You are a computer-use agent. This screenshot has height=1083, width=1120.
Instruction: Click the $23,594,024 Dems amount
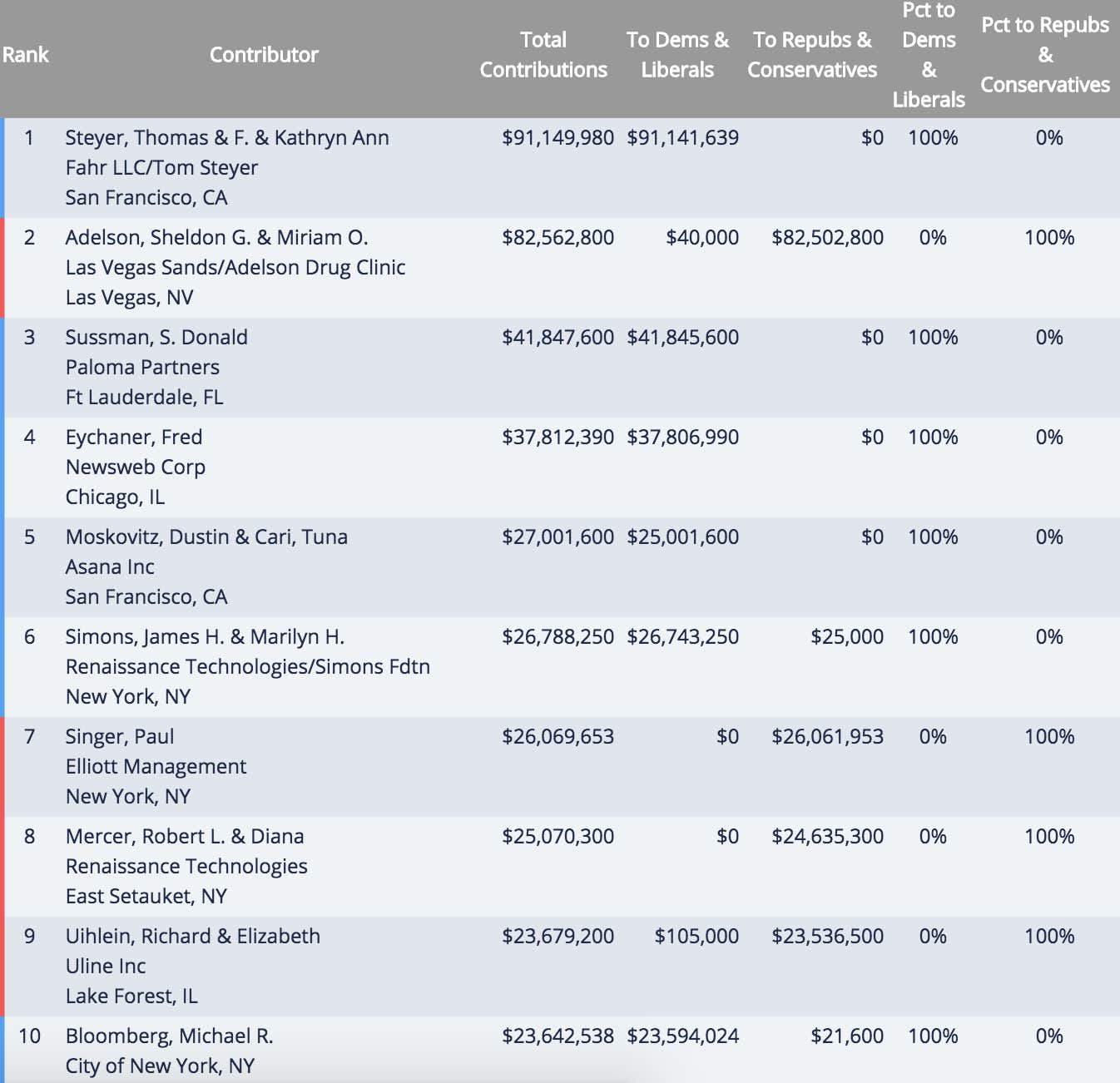click(683, 1036)
